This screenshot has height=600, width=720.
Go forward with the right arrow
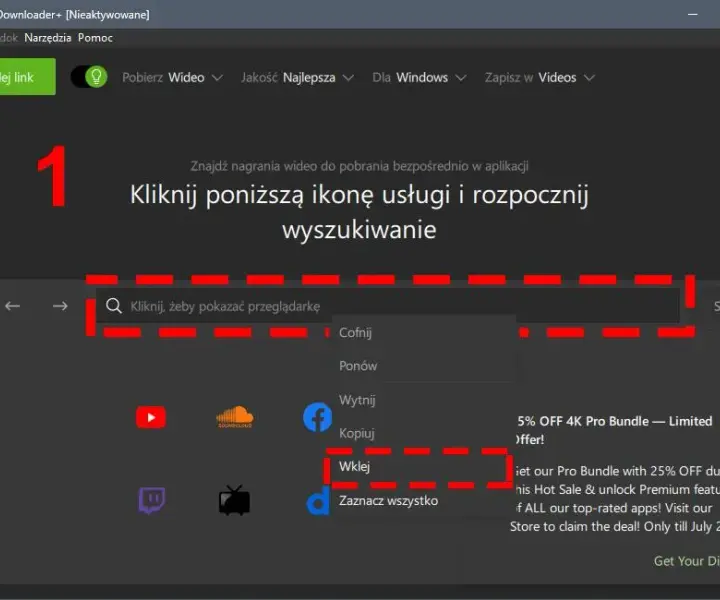(x=60, y=306)
